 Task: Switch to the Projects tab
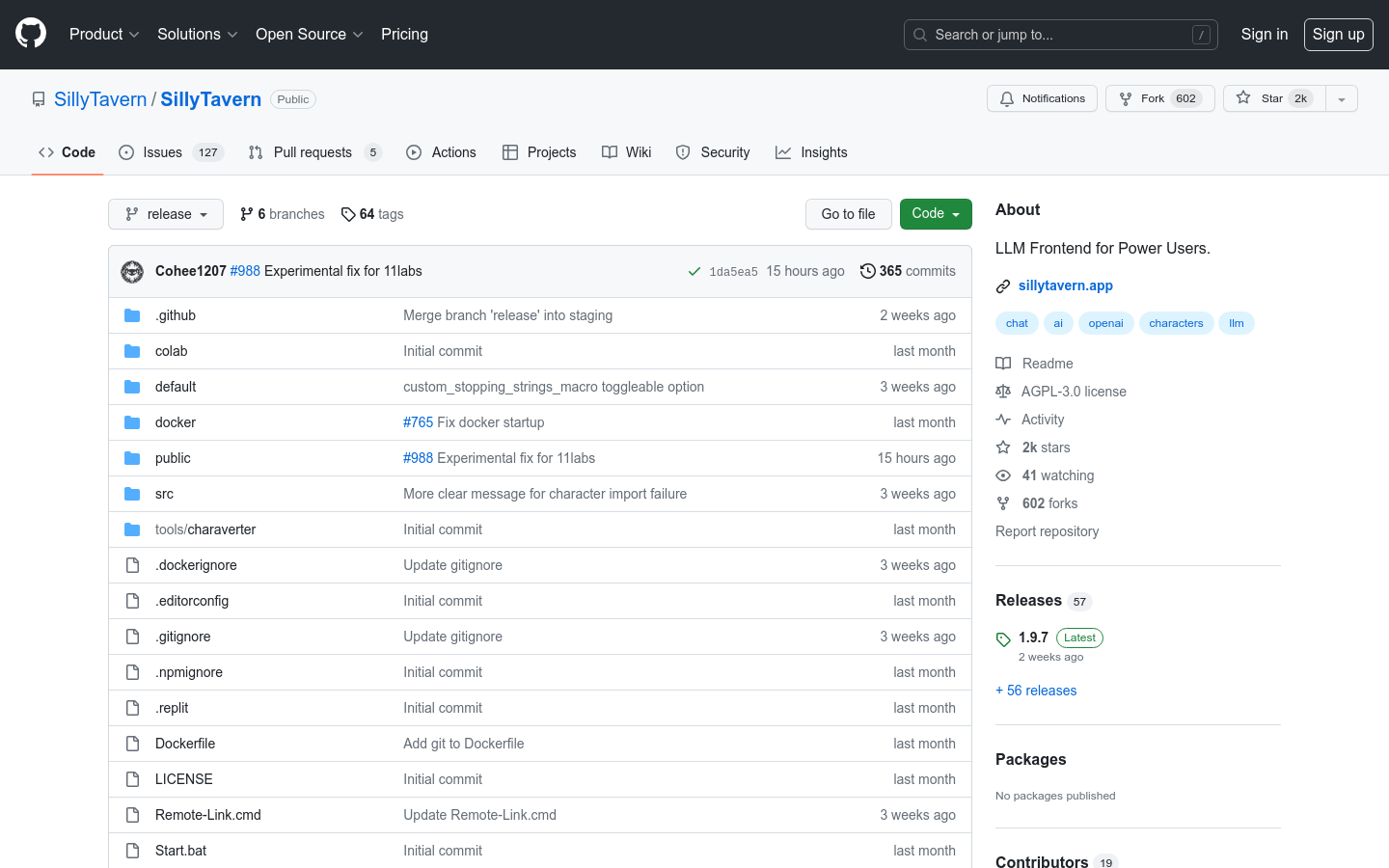click(539, 152)
